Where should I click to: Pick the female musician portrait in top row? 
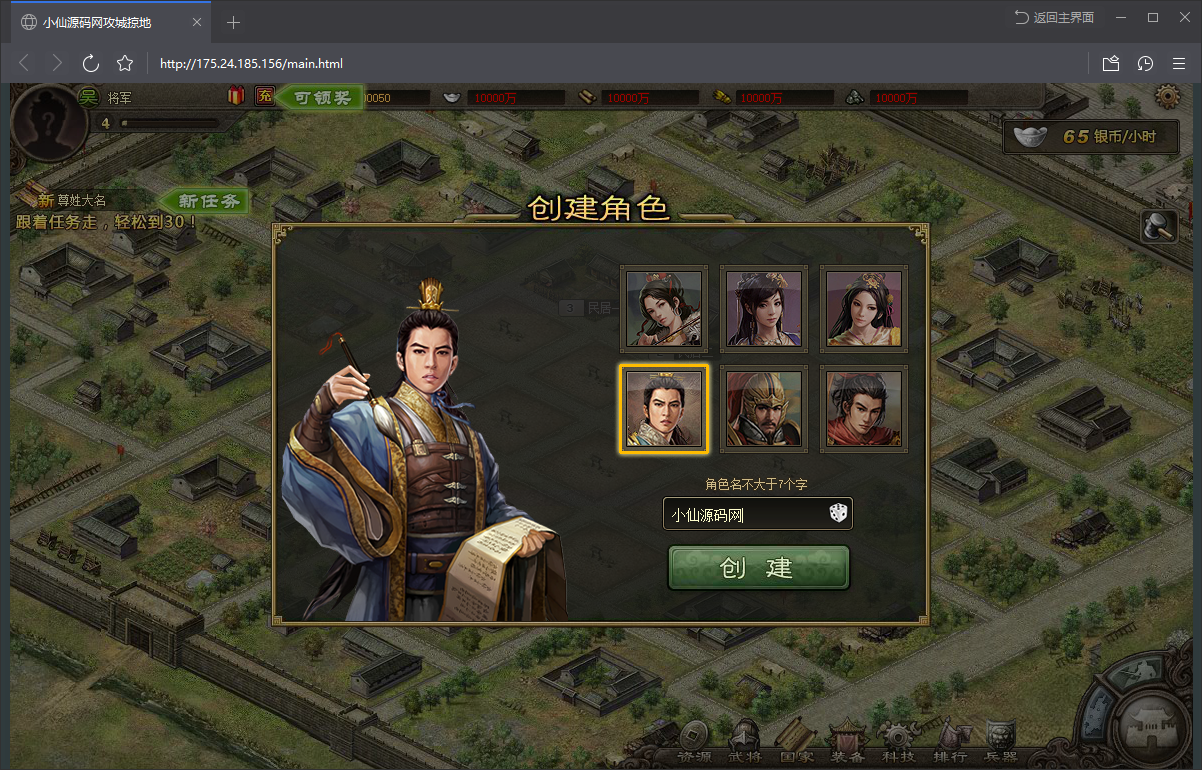[x=664, y=309]
